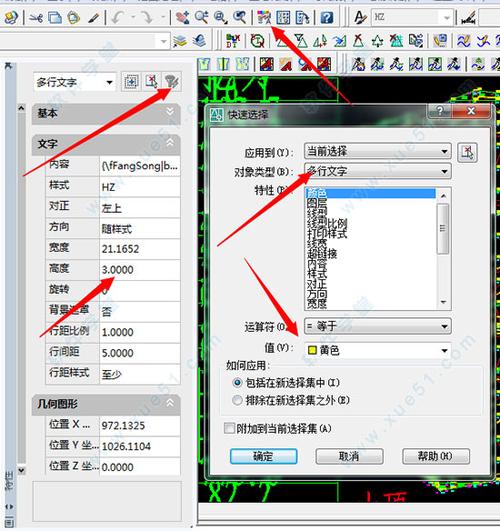Click the 取消 button
500x531 pixels.
[349, 456]
